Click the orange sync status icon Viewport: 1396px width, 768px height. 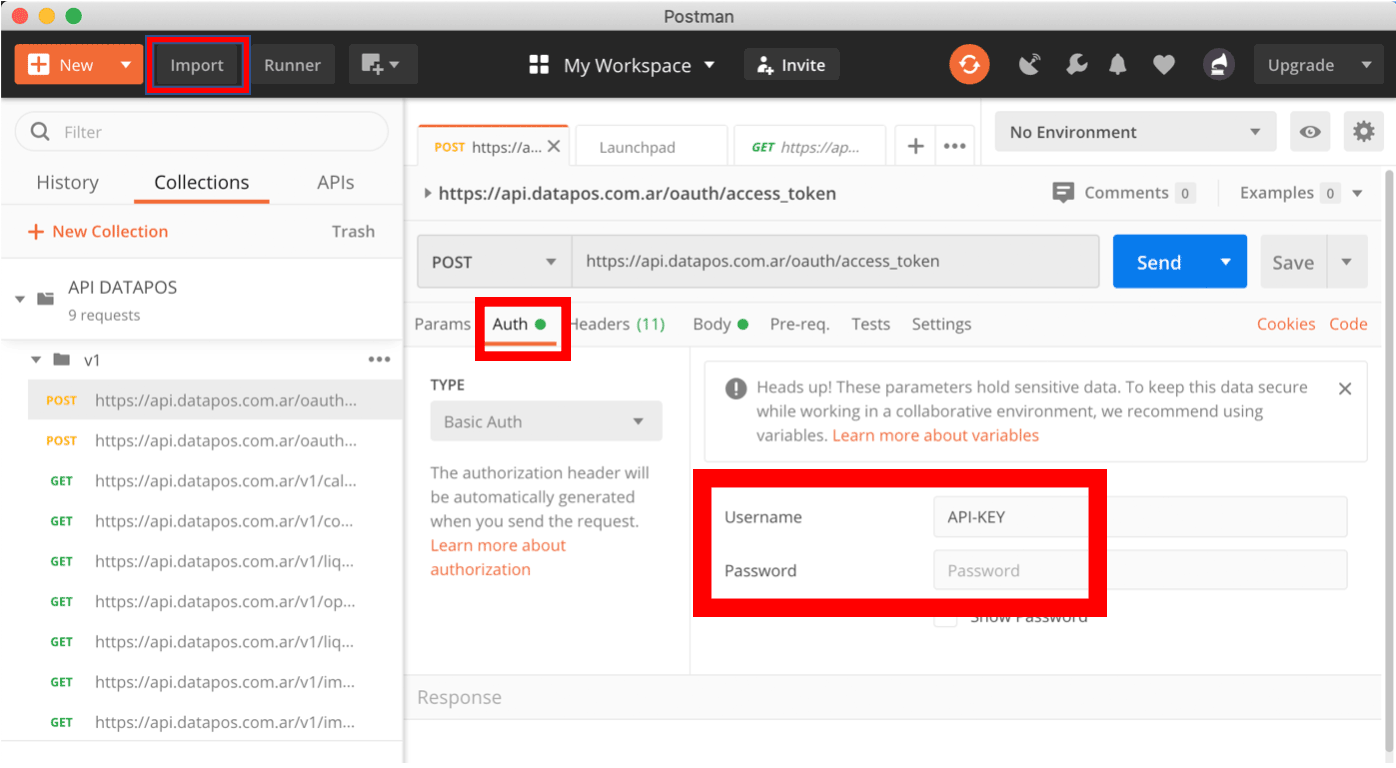(968, 65)
